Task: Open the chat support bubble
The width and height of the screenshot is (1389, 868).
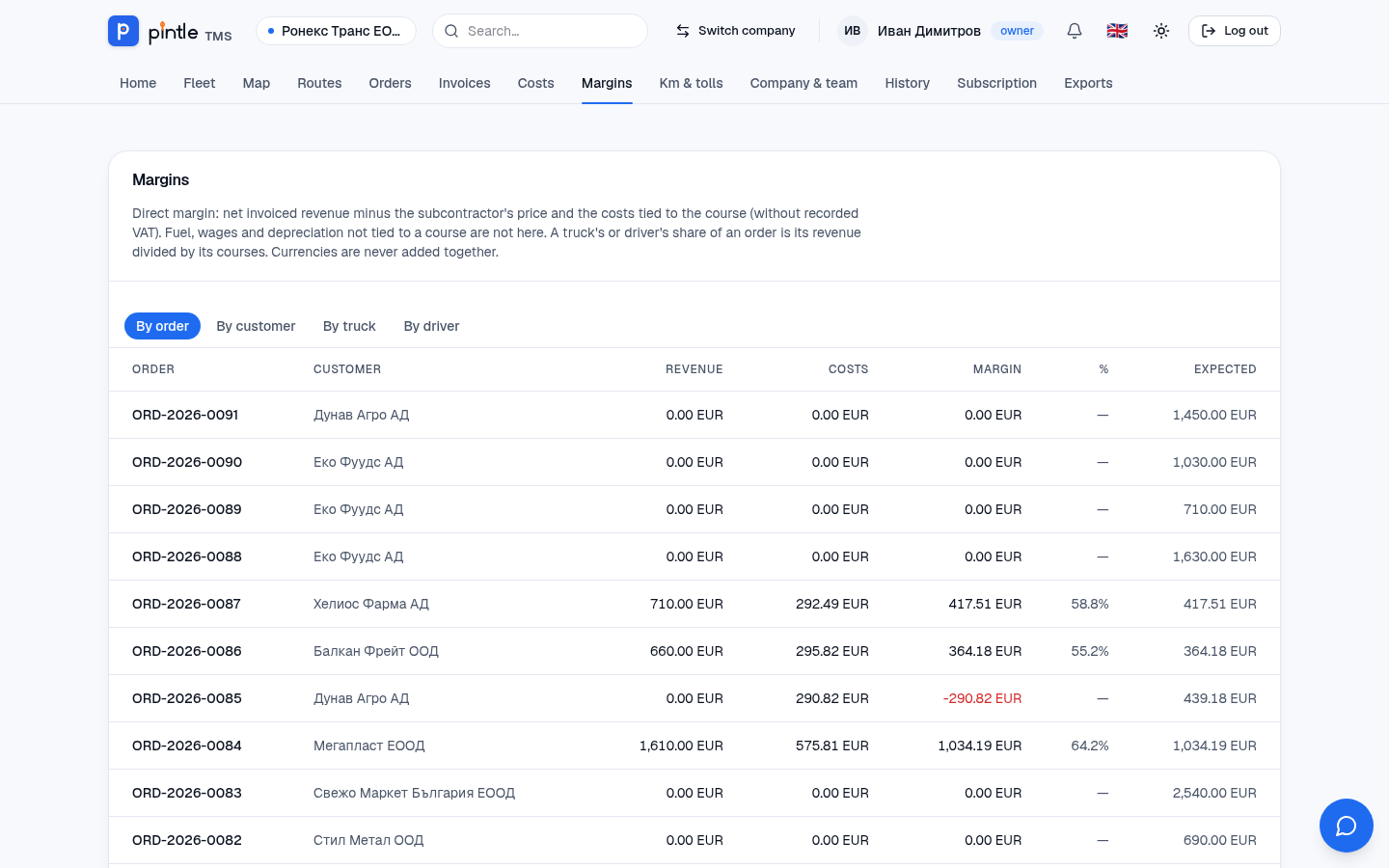Action: click(x=1347, y=826)
